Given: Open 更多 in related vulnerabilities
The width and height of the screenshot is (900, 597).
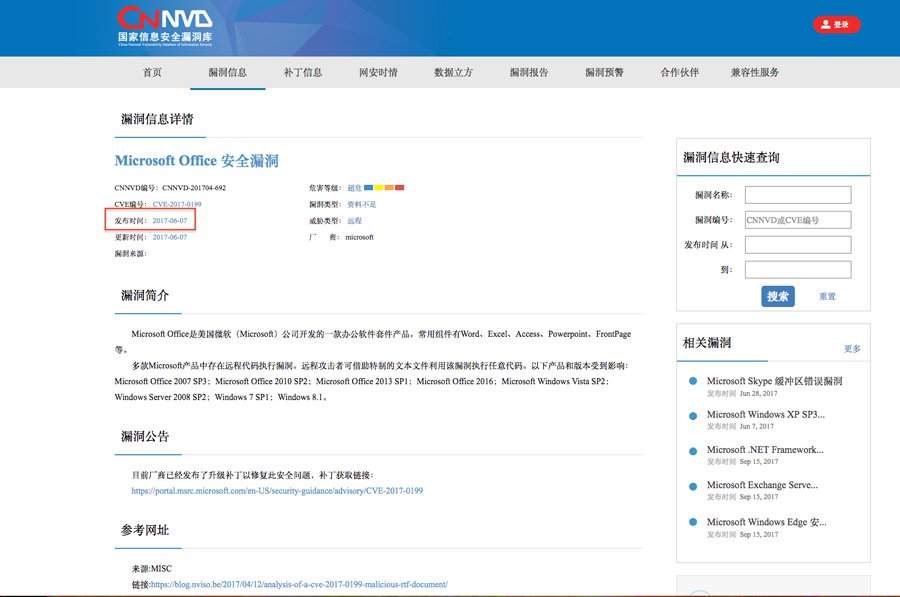Looking at the screenshot, I should click(852, 348).
